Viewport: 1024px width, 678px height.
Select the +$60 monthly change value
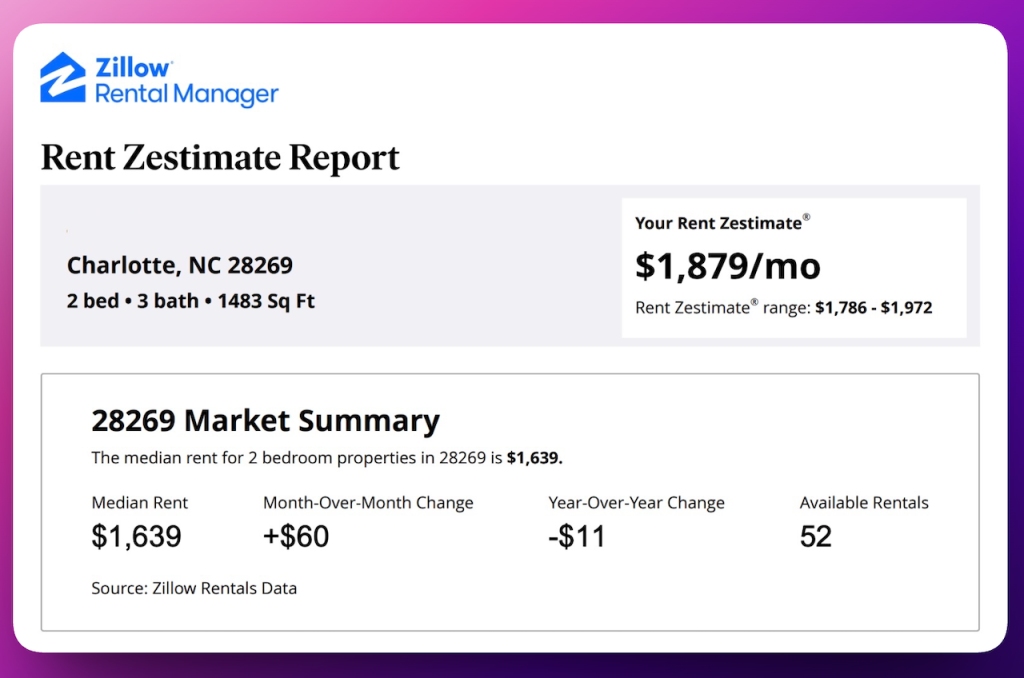click(x=296, y=537)
